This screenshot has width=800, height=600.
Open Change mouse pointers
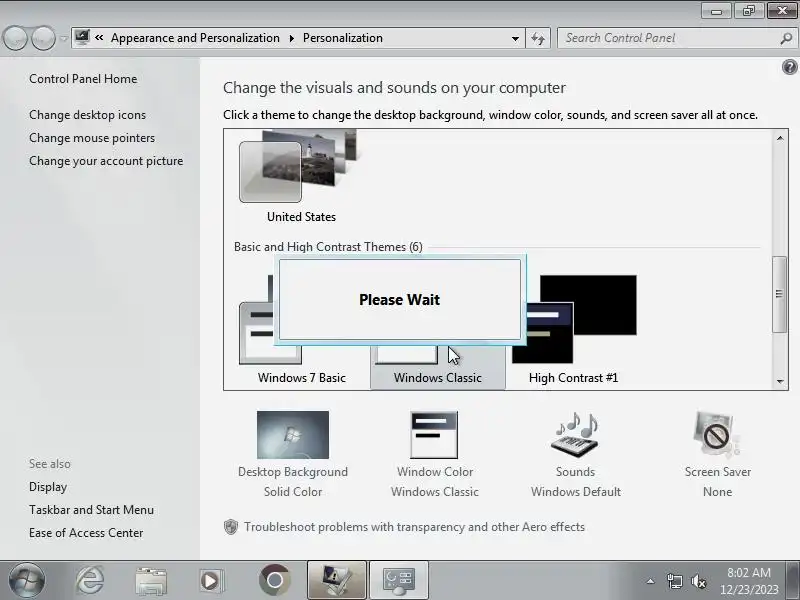92,138
